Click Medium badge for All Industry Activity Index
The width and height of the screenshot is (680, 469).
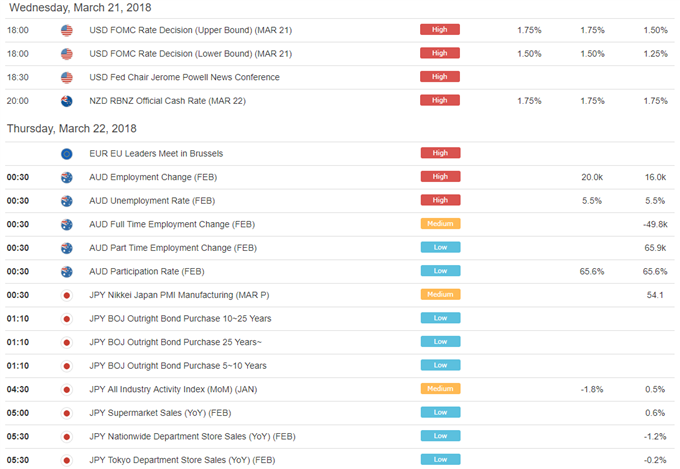[440, 389]
